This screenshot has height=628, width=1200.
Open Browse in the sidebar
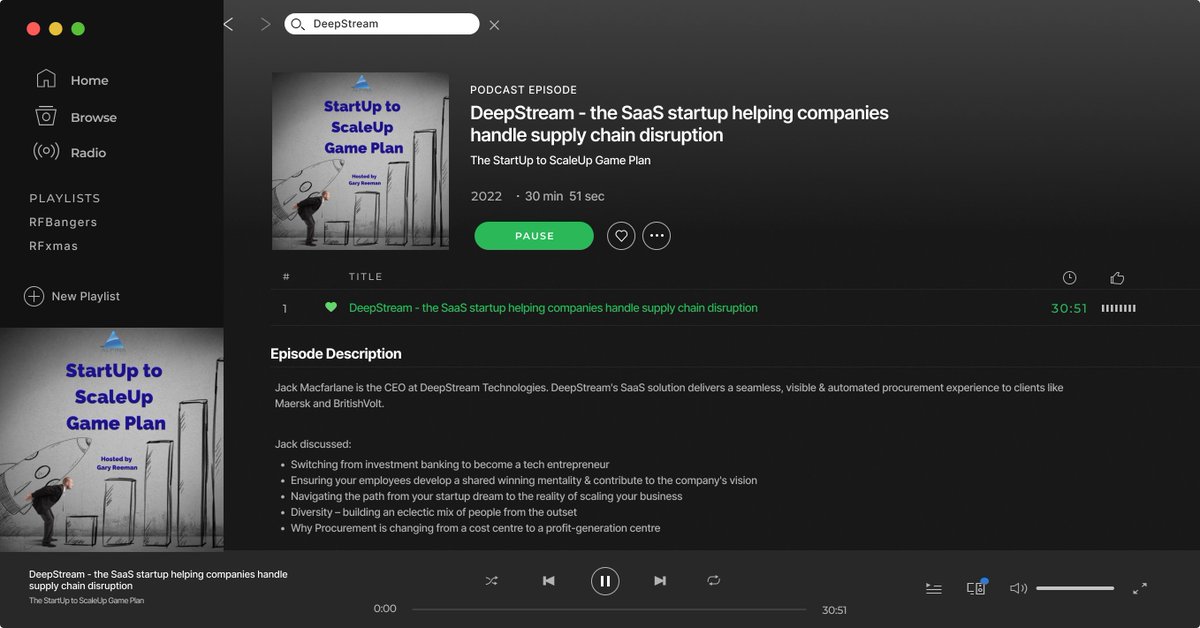click(x=93, y=117)
